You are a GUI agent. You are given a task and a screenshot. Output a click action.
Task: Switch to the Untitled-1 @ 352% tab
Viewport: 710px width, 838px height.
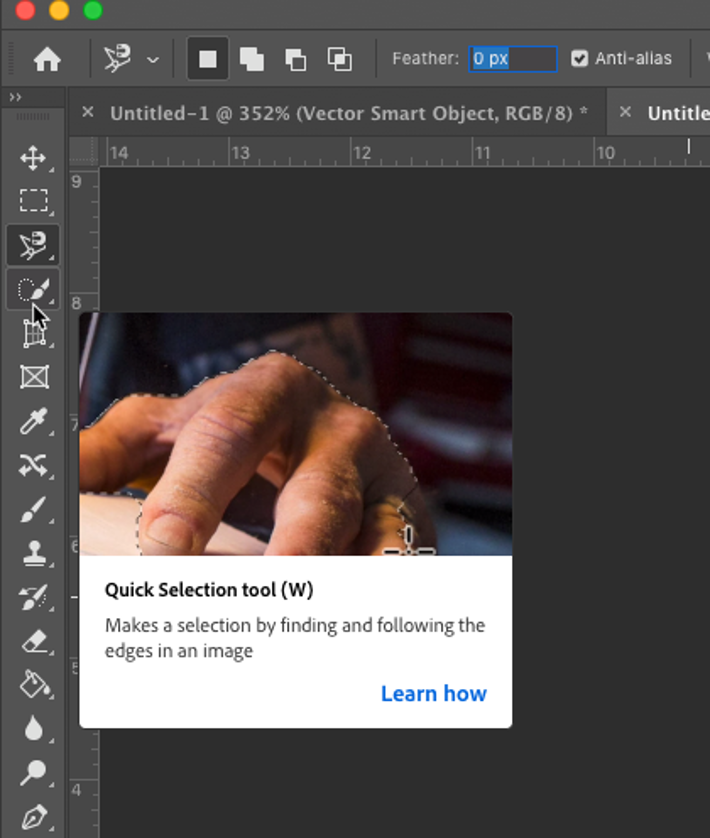(348, 113)
